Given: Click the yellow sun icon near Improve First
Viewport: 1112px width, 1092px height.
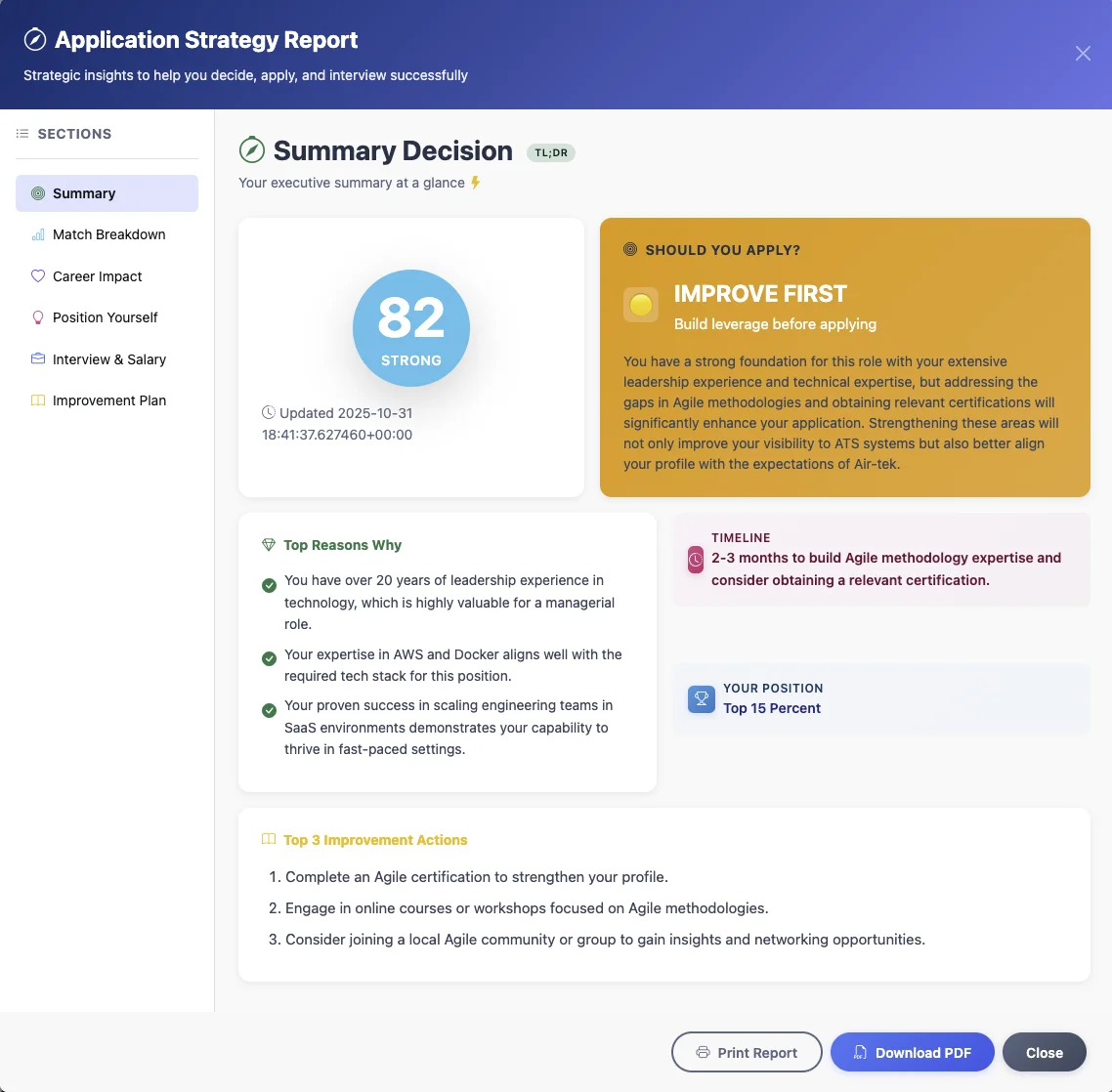Looking at the screenshot, I should pos(641,304).
